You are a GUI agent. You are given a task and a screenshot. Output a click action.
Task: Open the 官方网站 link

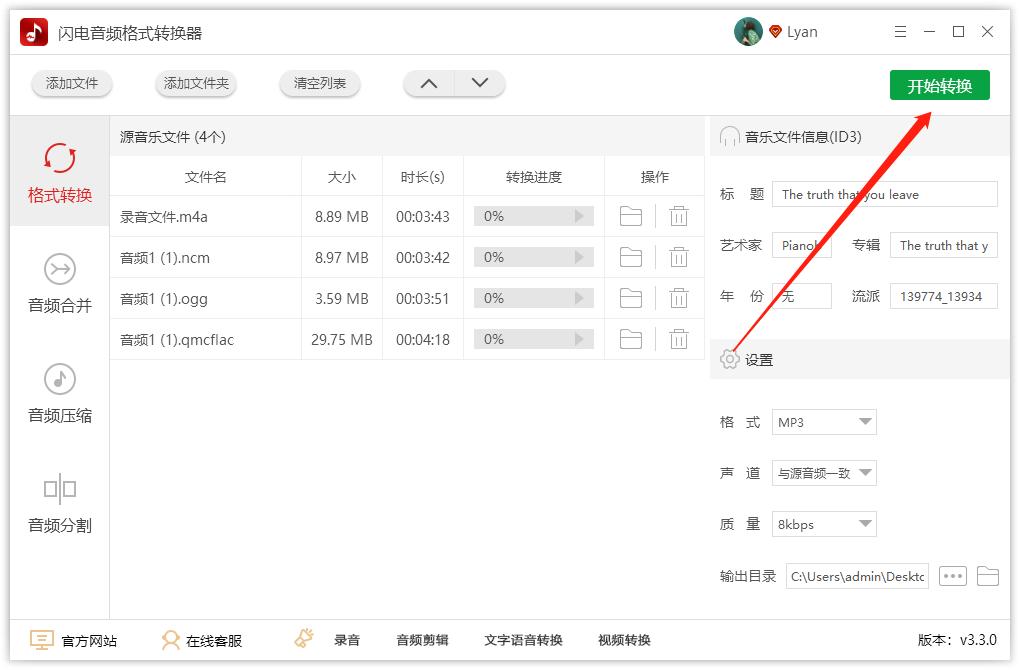[x=89, y=641]
